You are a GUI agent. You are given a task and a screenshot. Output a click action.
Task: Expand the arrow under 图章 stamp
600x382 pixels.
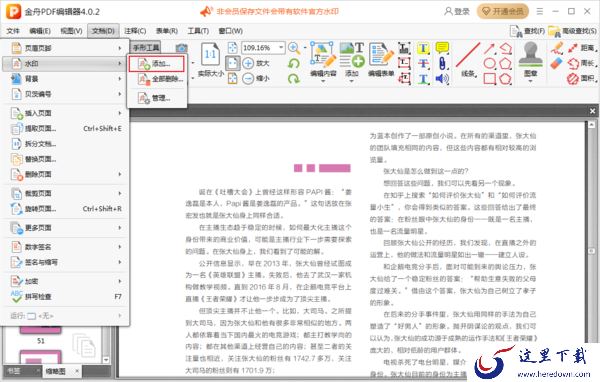[530, 81]
